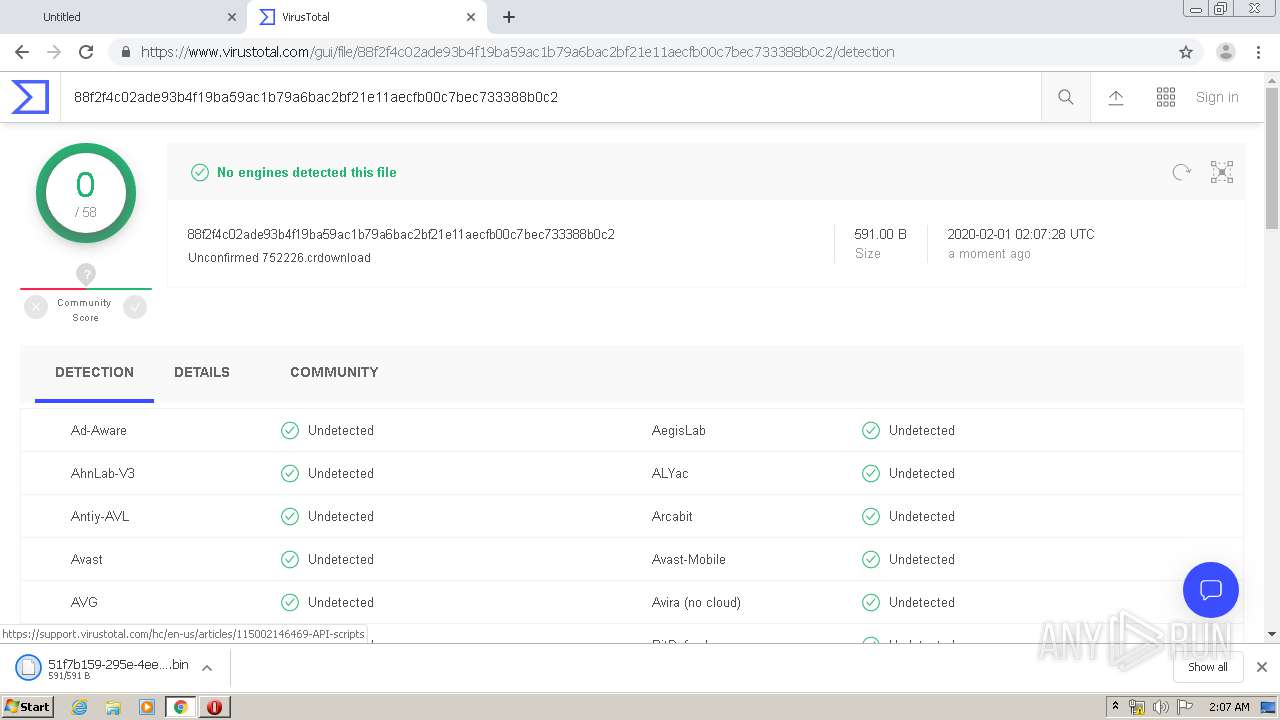1280x720 pixels.
Task: Click the 2:07 AM system clock
Action: [x=1229, y=707]
